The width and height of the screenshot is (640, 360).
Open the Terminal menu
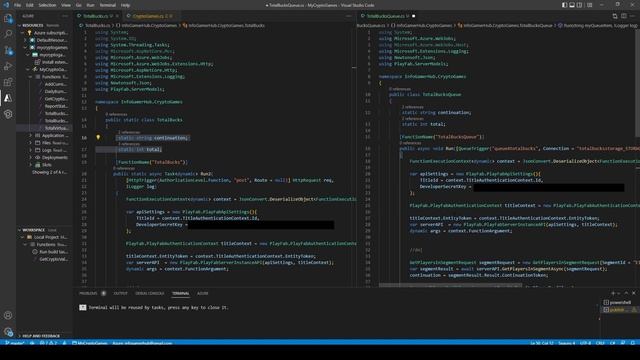point(108,5)
